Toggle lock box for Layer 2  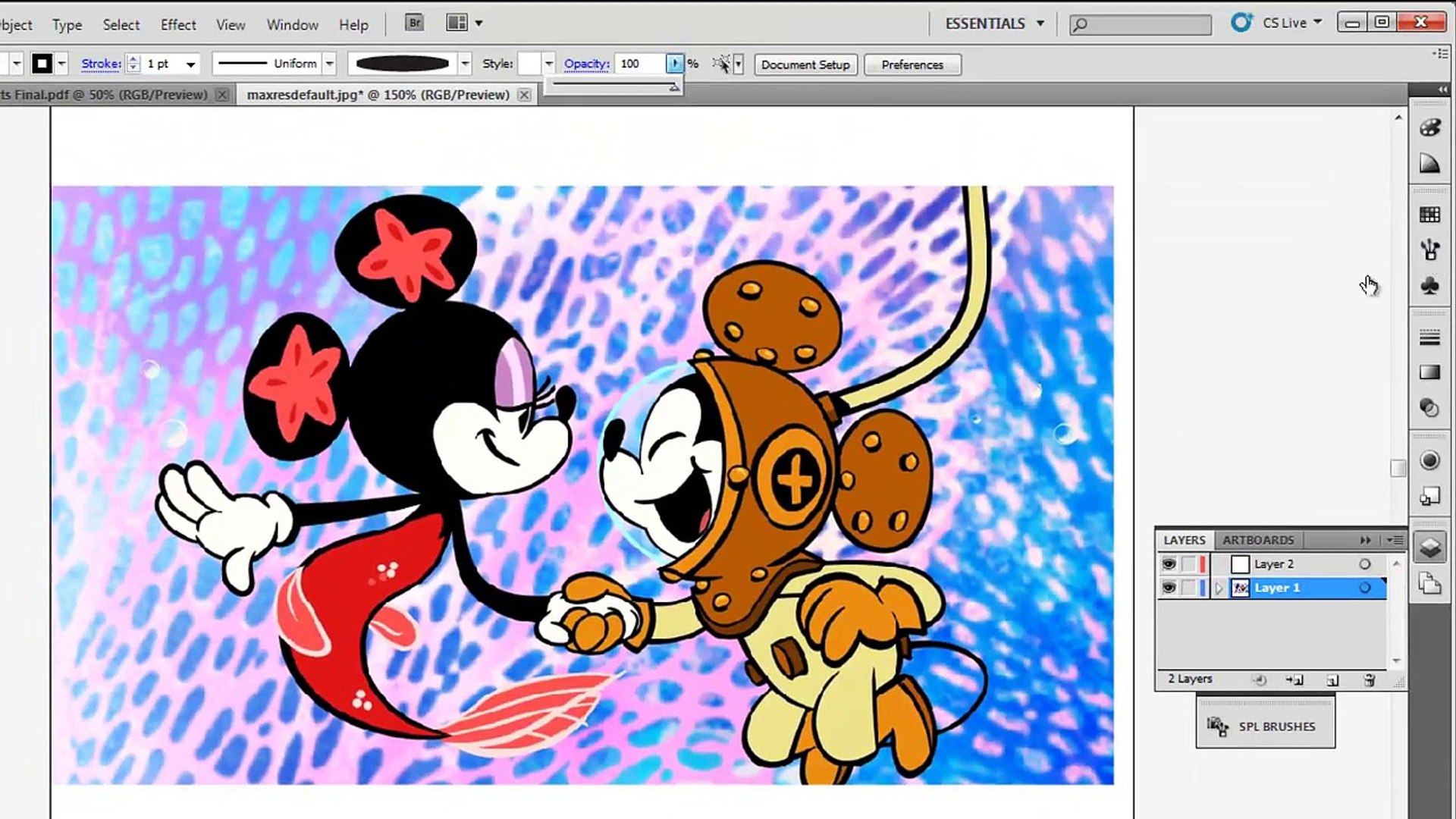click(1188, 564)
